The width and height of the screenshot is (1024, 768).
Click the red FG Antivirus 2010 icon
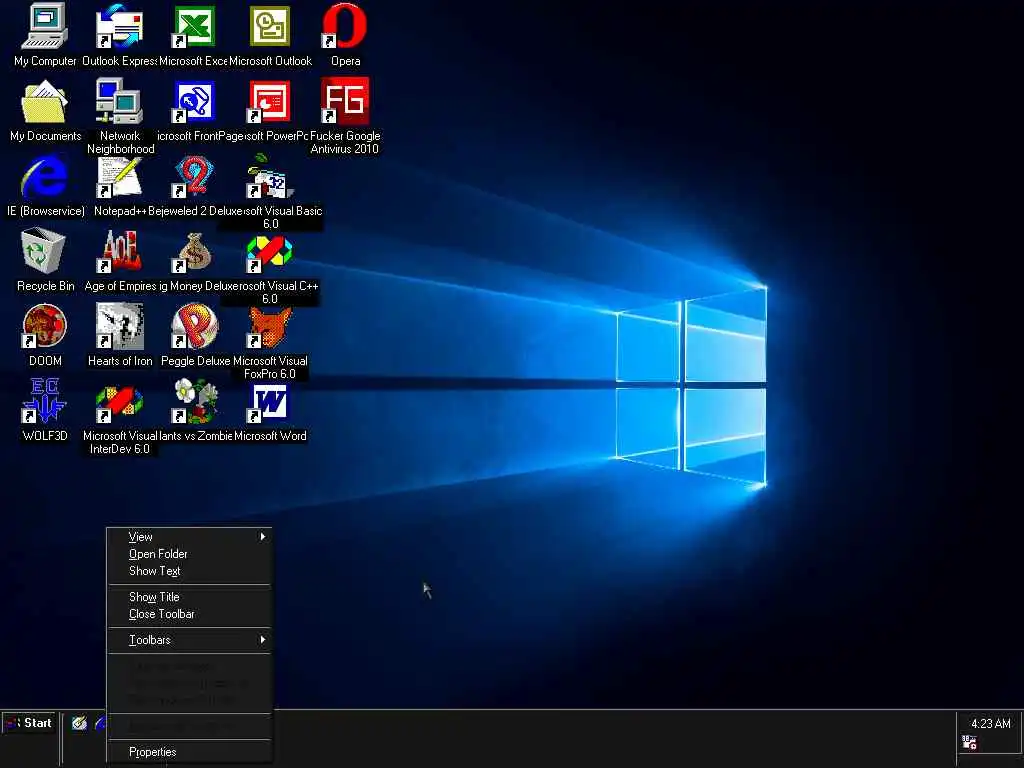(344, 101)
